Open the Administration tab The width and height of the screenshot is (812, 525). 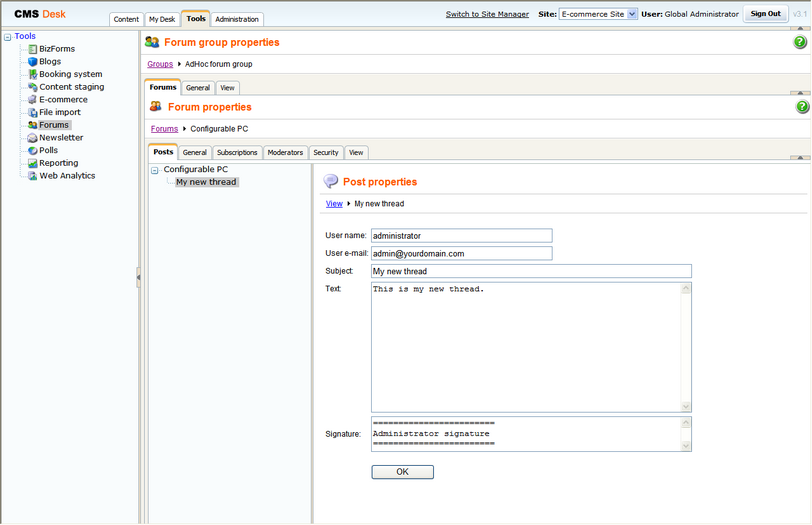pyautogui.click(x=237, y=19)
